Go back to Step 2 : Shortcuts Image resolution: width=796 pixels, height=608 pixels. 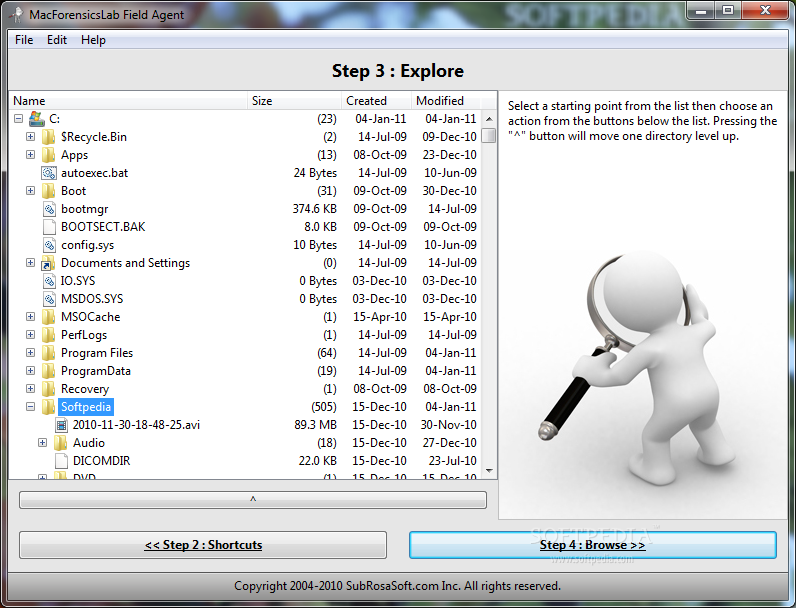coord(203,545)
